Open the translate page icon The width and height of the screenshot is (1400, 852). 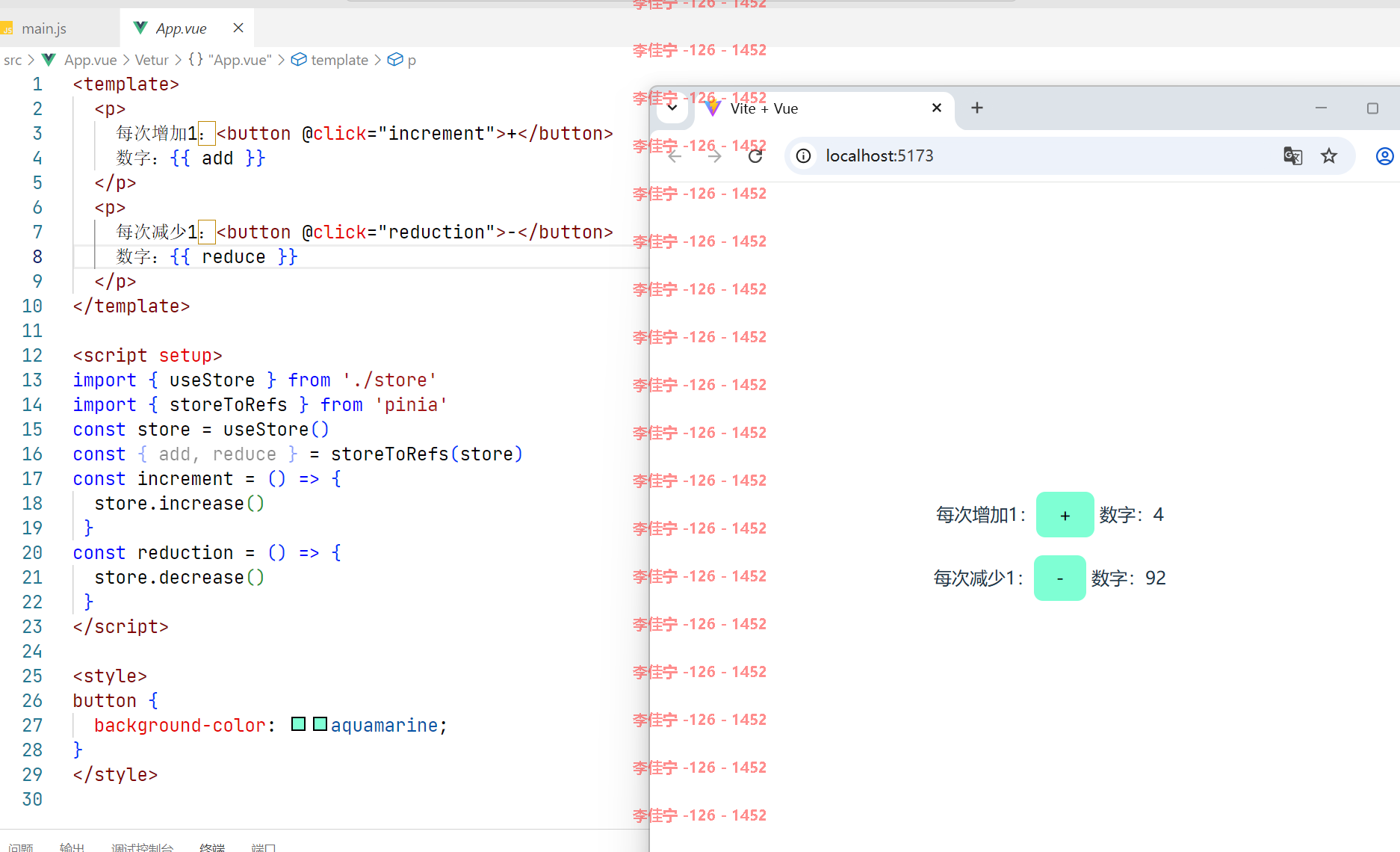click(1292, 155)
